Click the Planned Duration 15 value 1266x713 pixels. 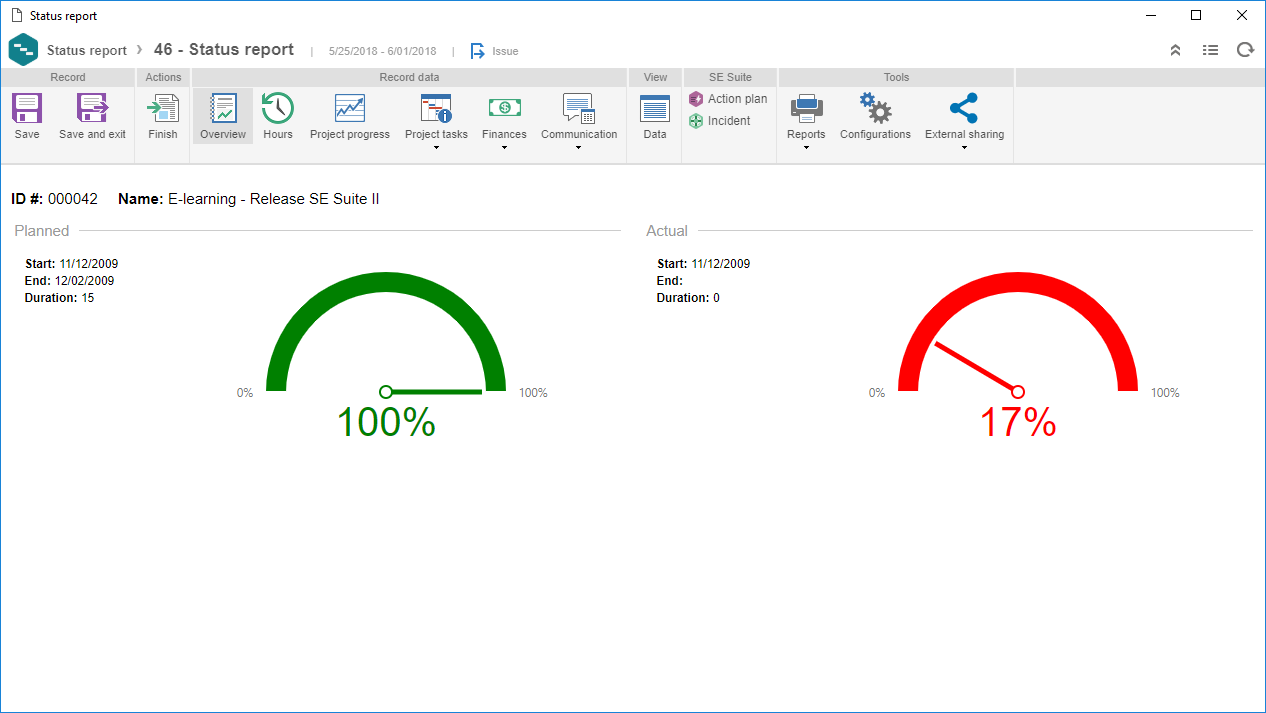tap(88, 298)
